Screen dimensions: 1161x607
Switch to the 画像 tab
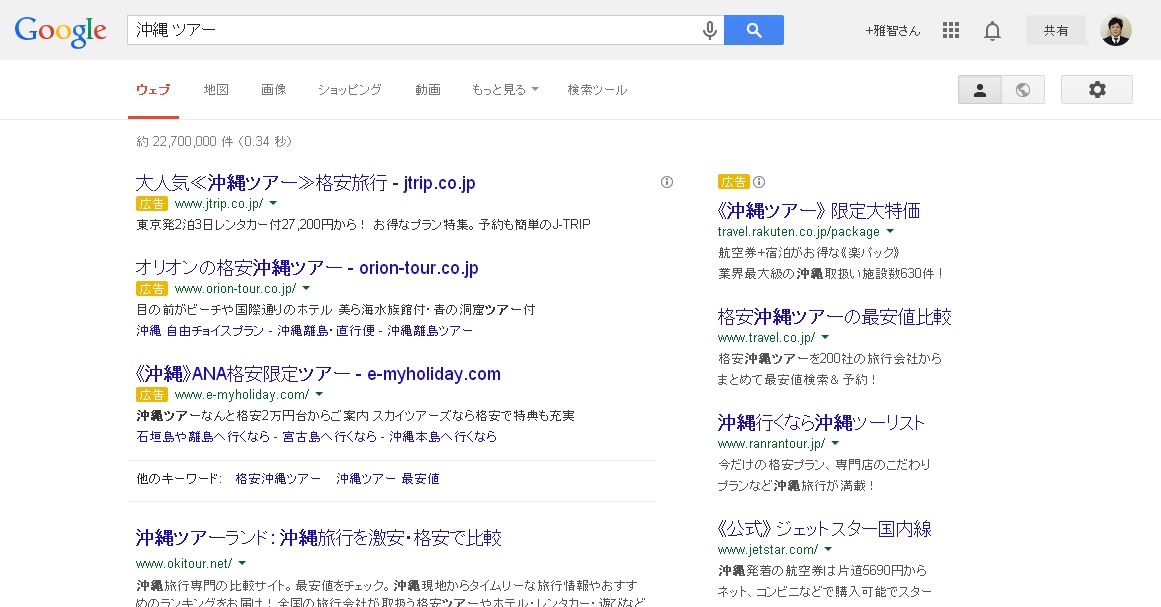[x=273, y=90]
